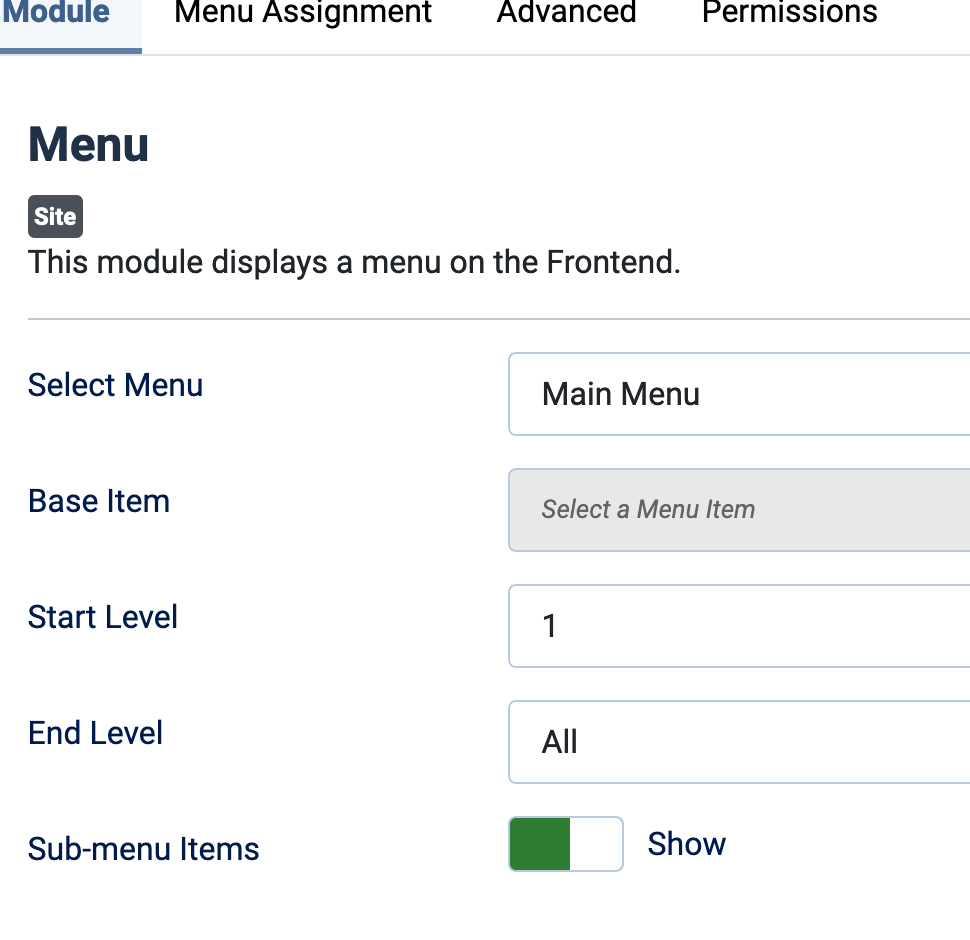Click the module description text
970x940 pixels.
(x=353, y=261)
